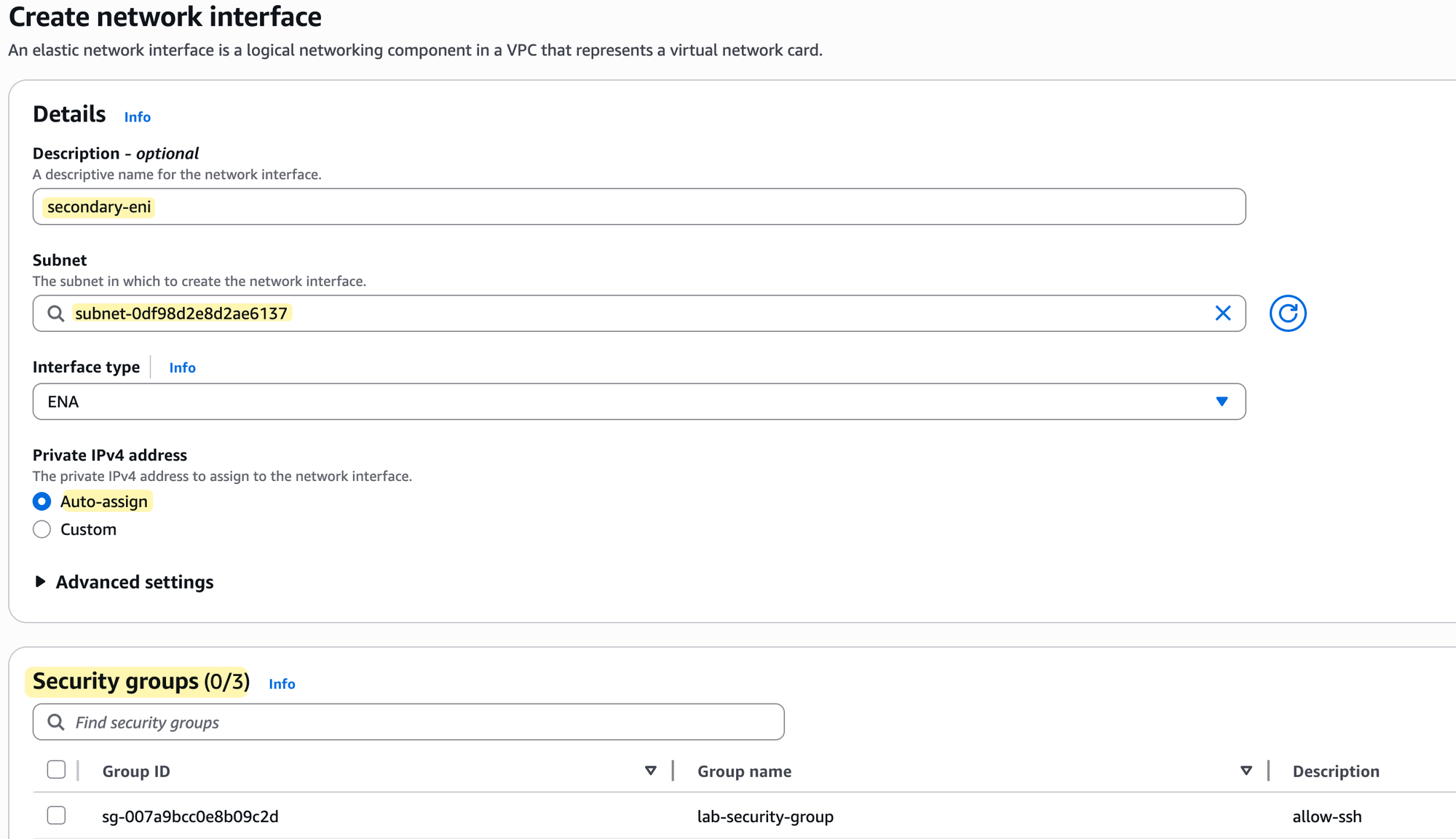
Task: Focus the Description text field
Action: [x=639, y=207]
